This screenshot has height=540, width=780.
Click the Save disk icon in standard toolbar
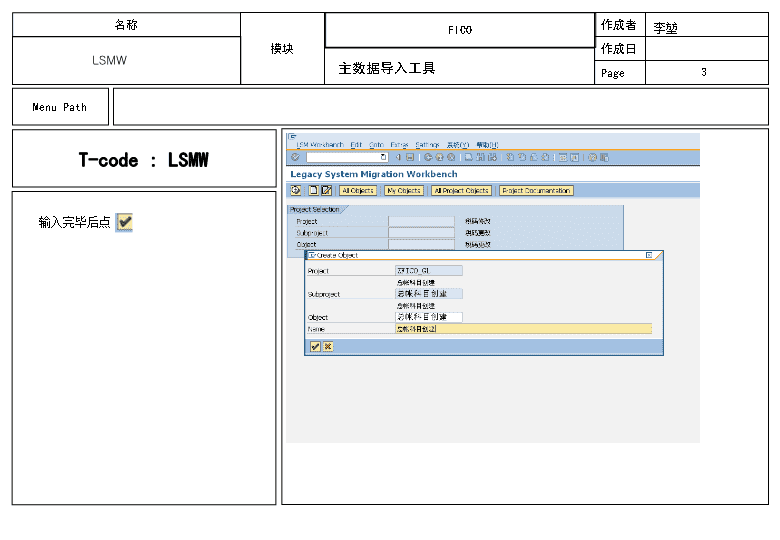coord(410,157)
